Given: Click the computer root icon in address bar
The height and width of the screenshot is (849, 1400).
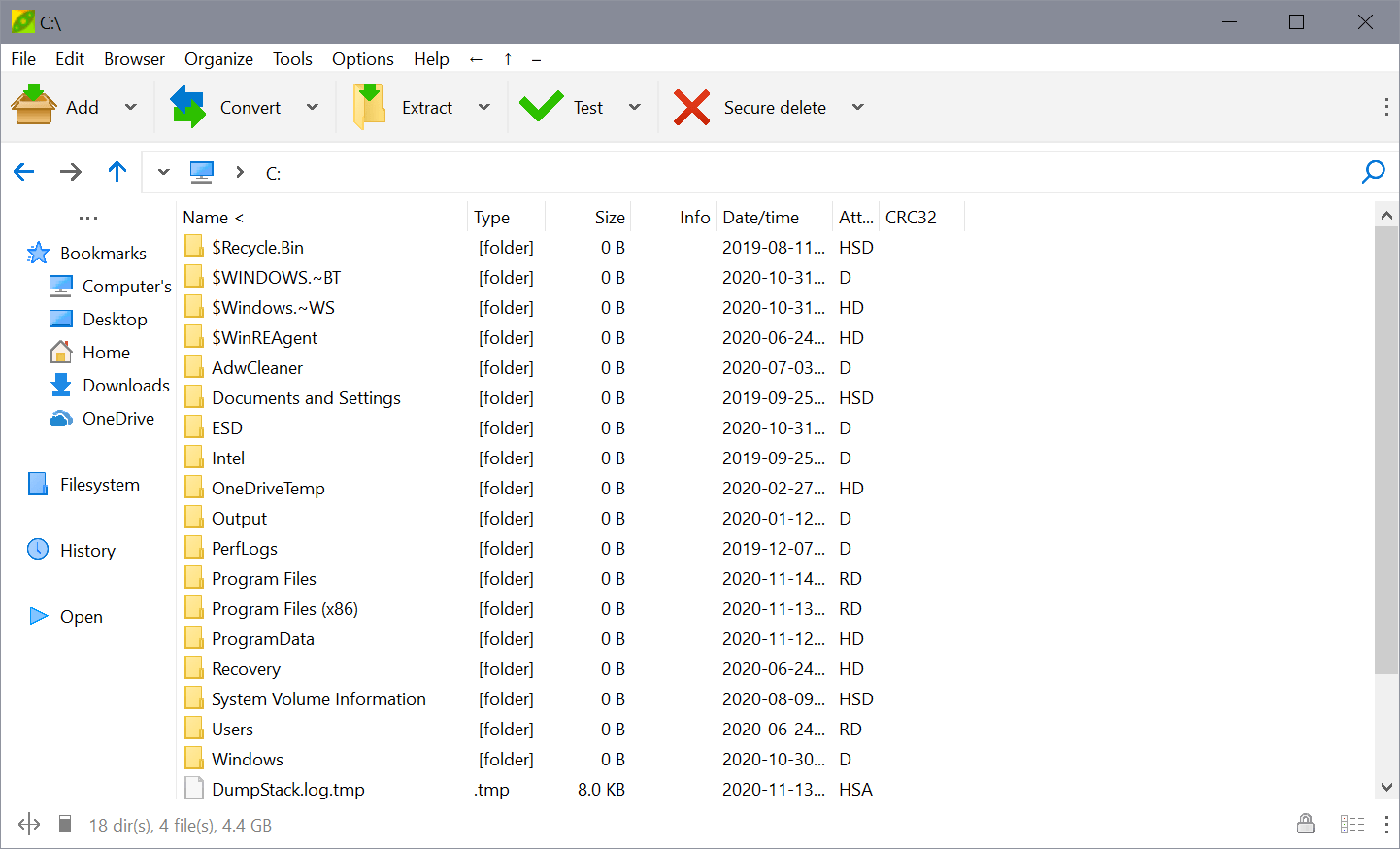Looking at the screenshot, I should click(x=202, y=173).
